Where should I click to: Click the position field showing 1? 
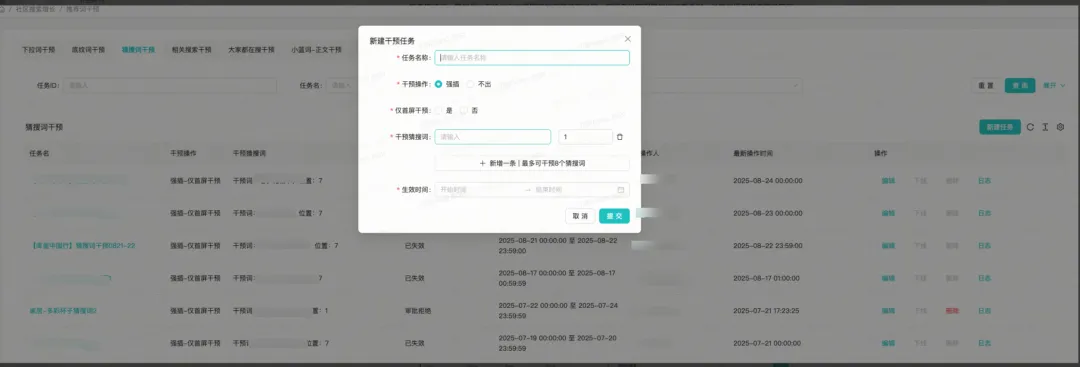pyautogui.click(x=585, y=137)
